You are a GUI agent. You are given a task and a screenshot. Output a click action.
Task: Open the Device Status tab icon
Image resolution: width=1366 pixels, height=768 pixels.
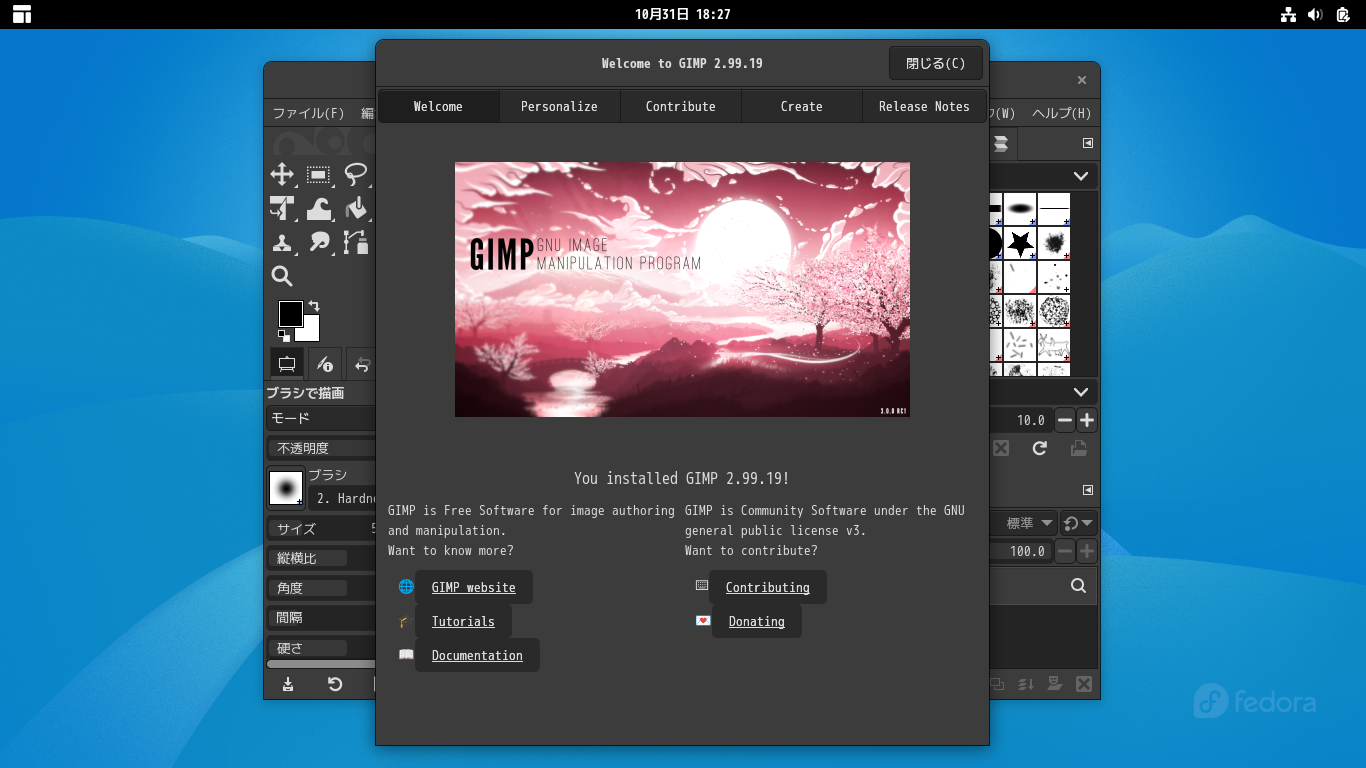tap(324, 363)
